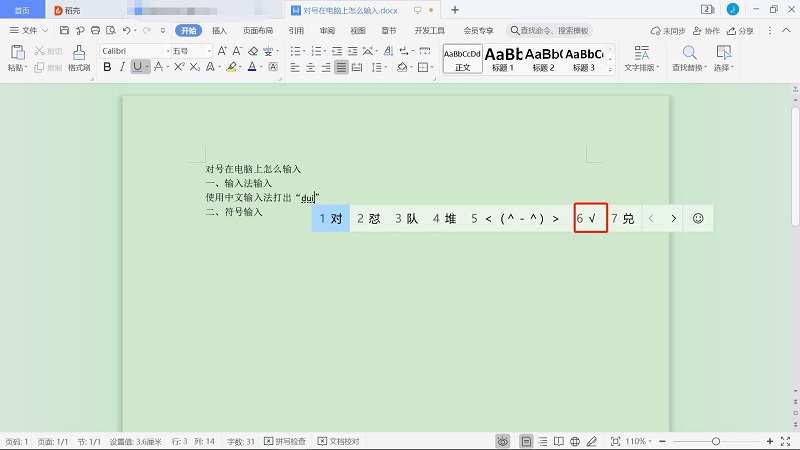This screenshot has height=450, width=800.
Task: Click the superscript X² icon
Action: (179, 67)
